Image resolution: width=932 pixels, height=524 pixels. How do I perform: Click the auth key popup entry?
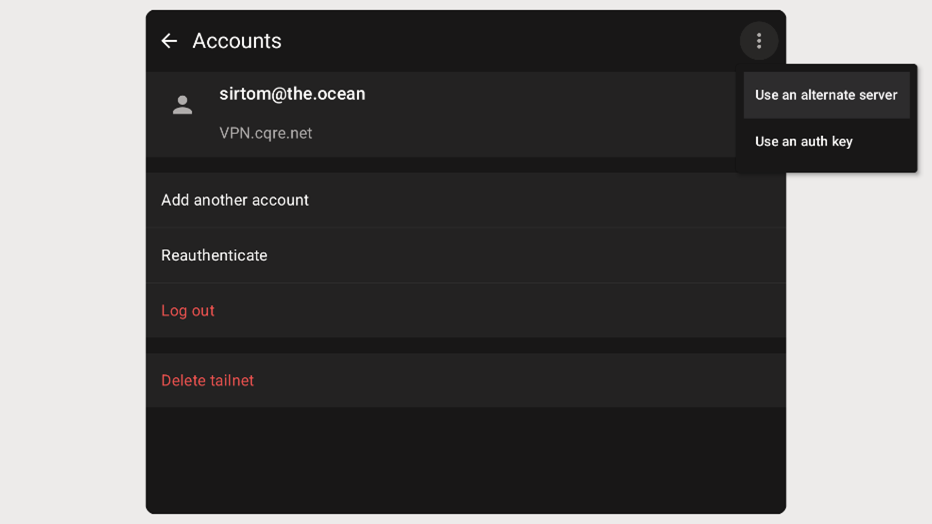[804, 142]
